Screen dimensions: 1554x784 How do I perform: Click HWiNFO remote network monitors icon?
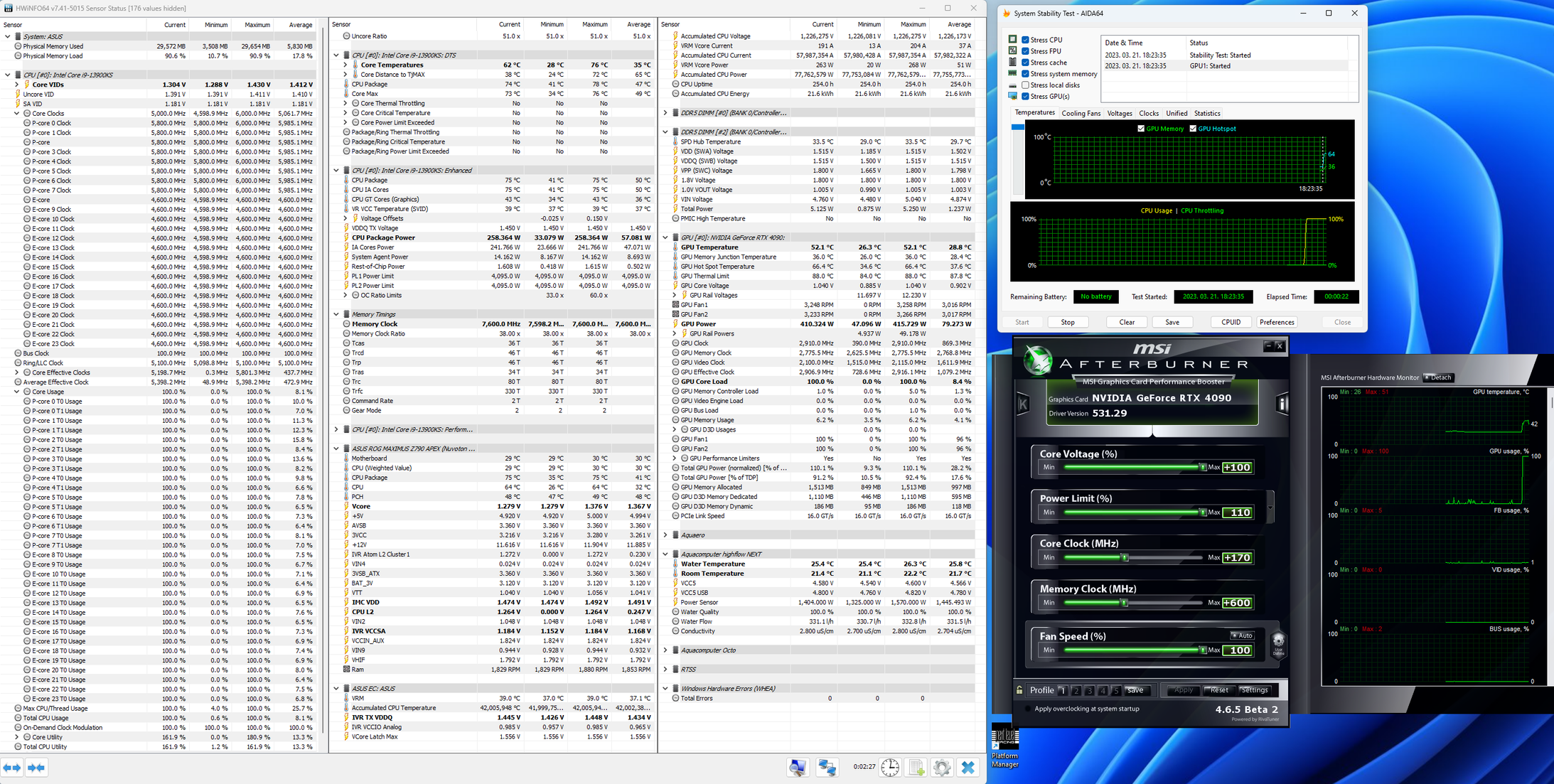(827, 768)
